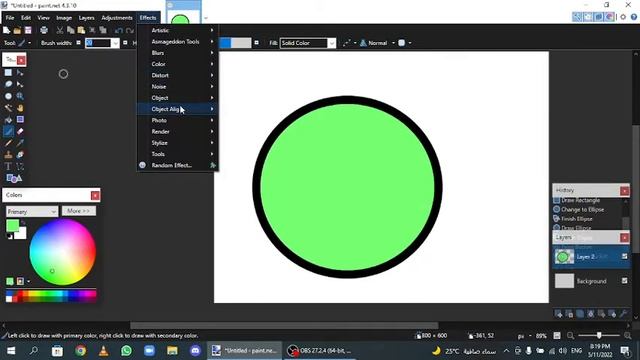The width and height of the screenshot is (640, 360).
Task: Select Change to Ellipse history entry
Action: pos(582,209)
